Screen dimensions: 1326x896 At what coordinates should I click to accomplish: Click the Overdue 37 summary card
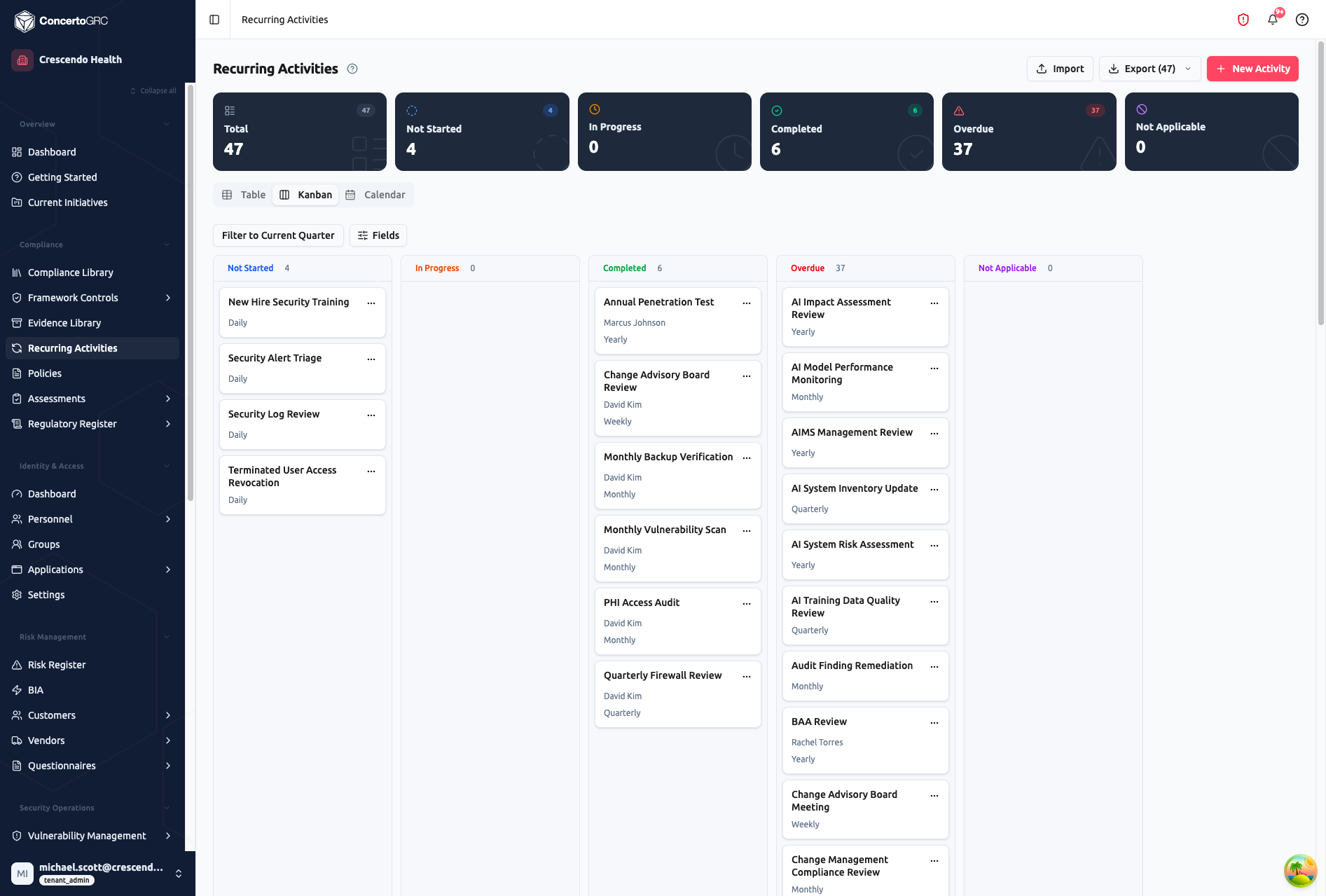pyautogui.click(x=1029, y=132)
